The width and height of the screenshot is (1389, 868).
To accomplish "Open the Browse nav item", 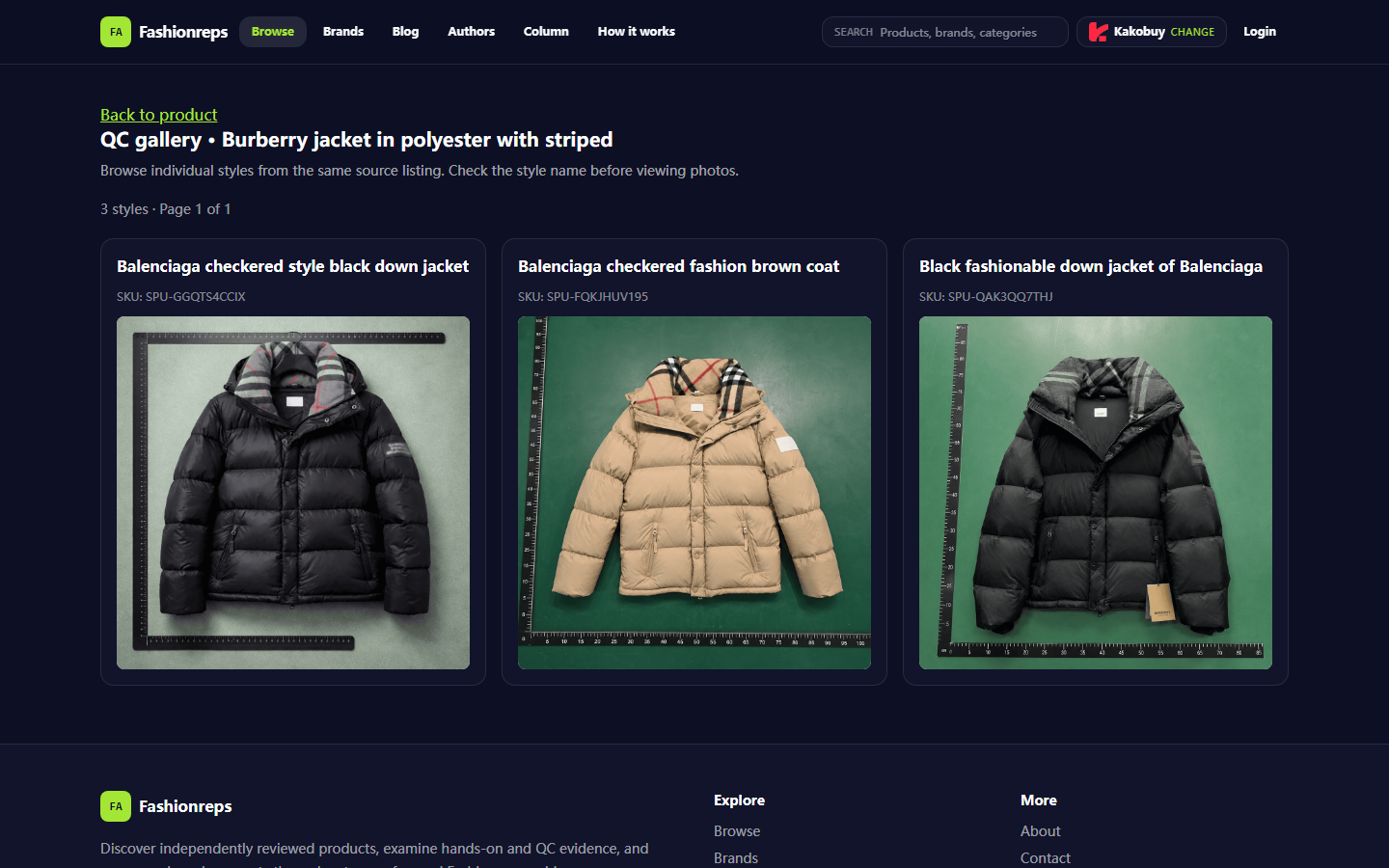I will 273,32.
